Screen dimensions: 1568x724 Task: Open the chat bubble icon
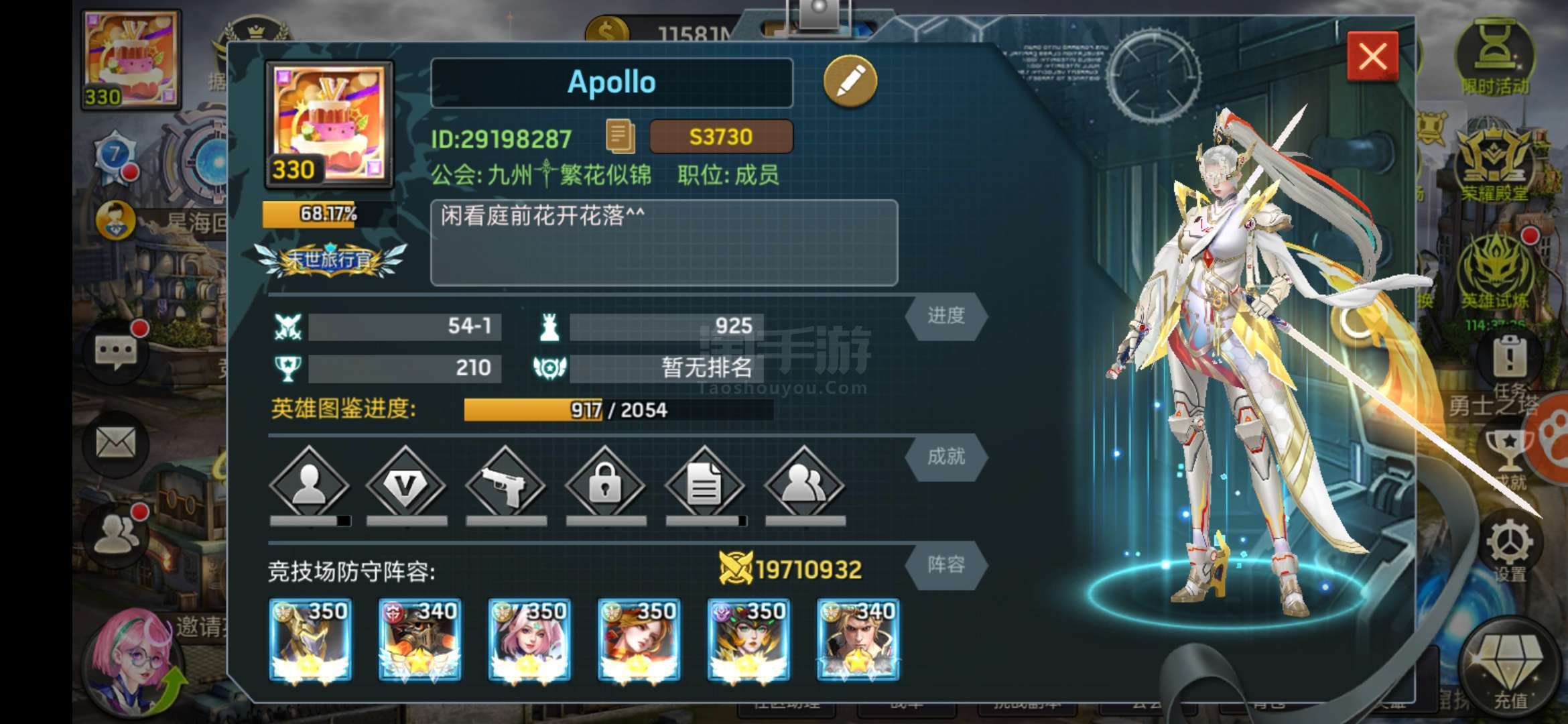117,351
